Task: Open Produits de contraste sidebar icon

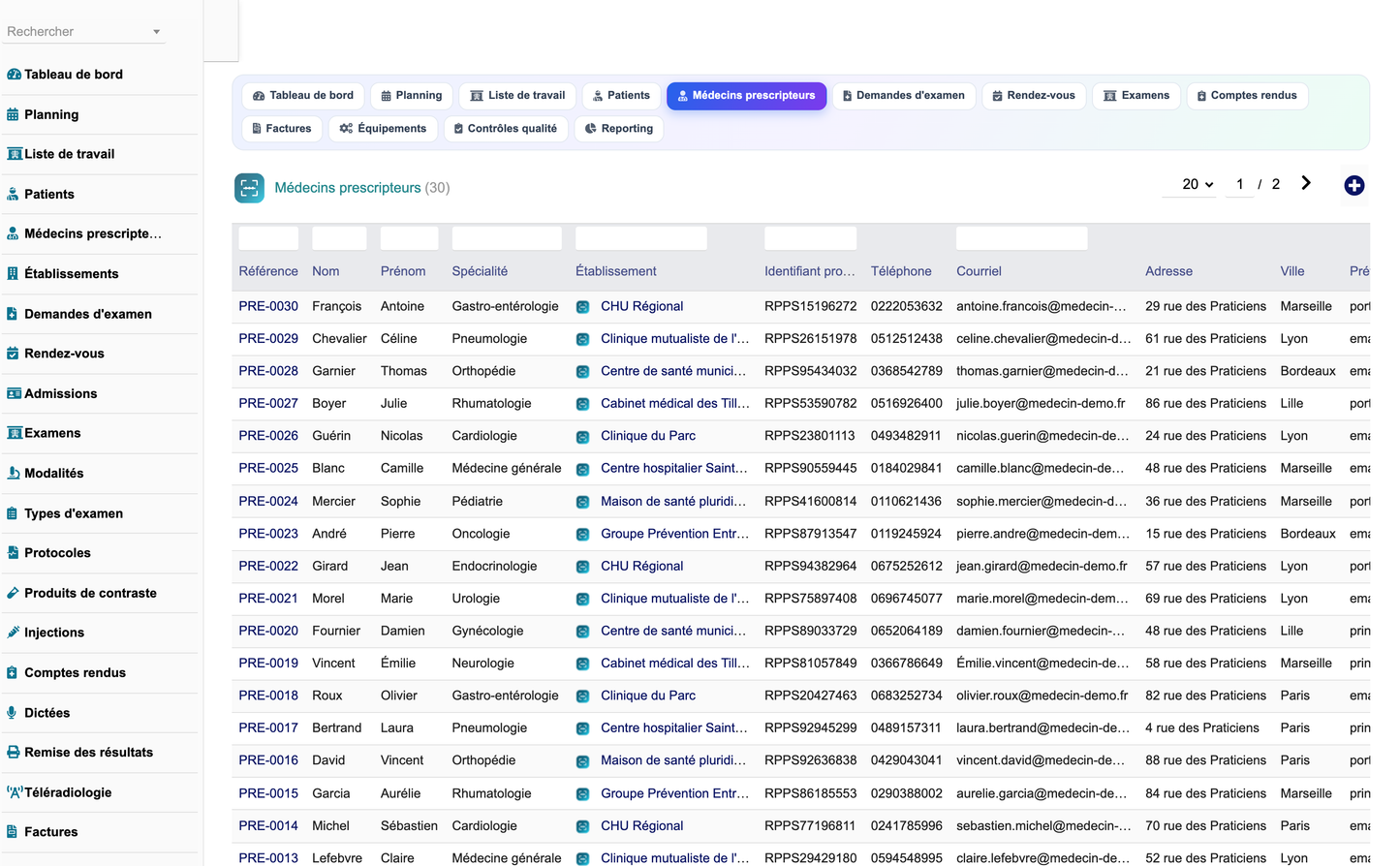Action: [13, 593]
